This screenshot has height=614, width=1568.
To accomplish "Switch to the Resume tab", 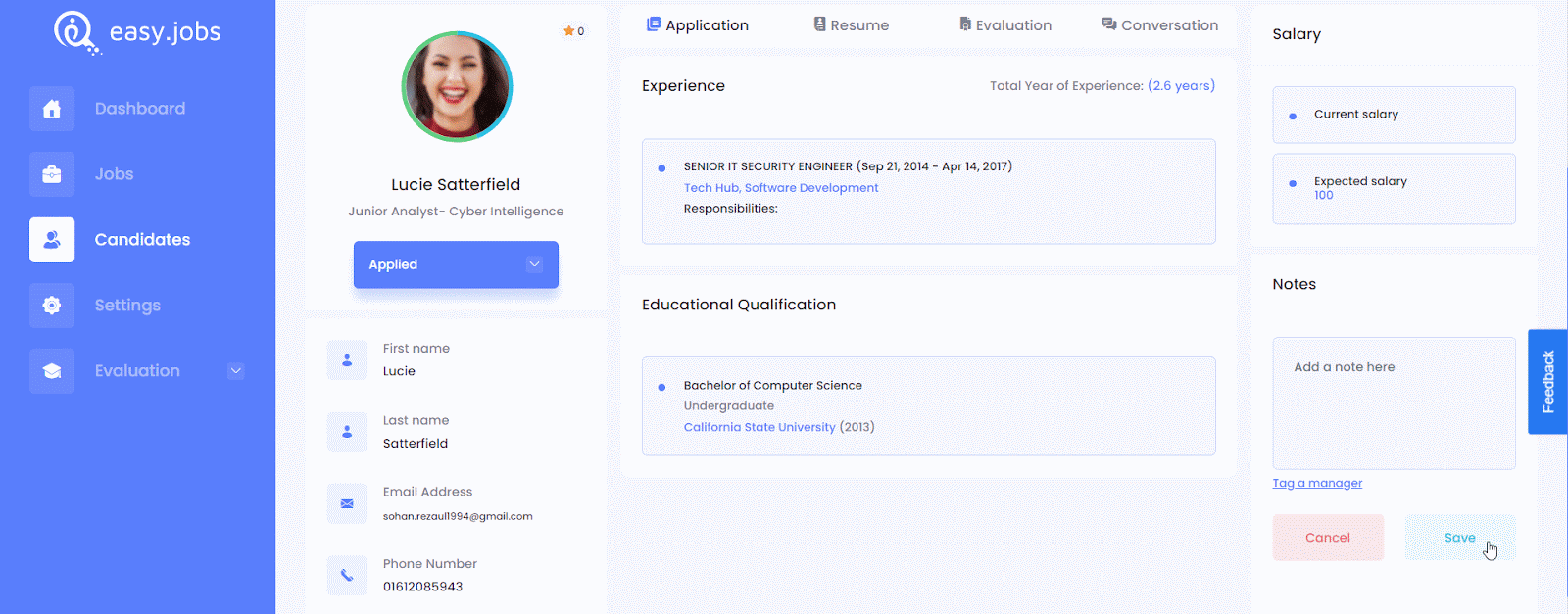I will pyautogui.click(x=851, y=25).
